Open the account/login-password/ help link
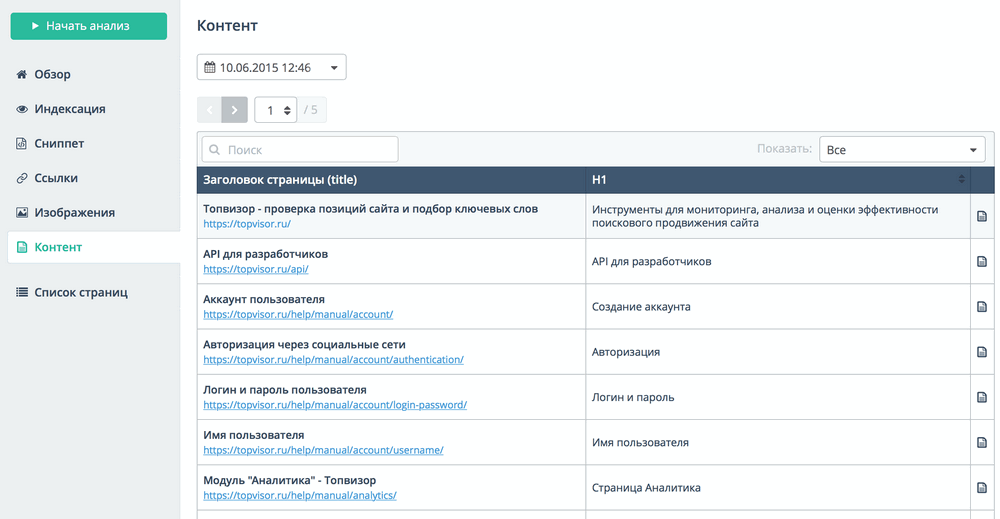Screen dimensions: 1000x519 point(335,405)
